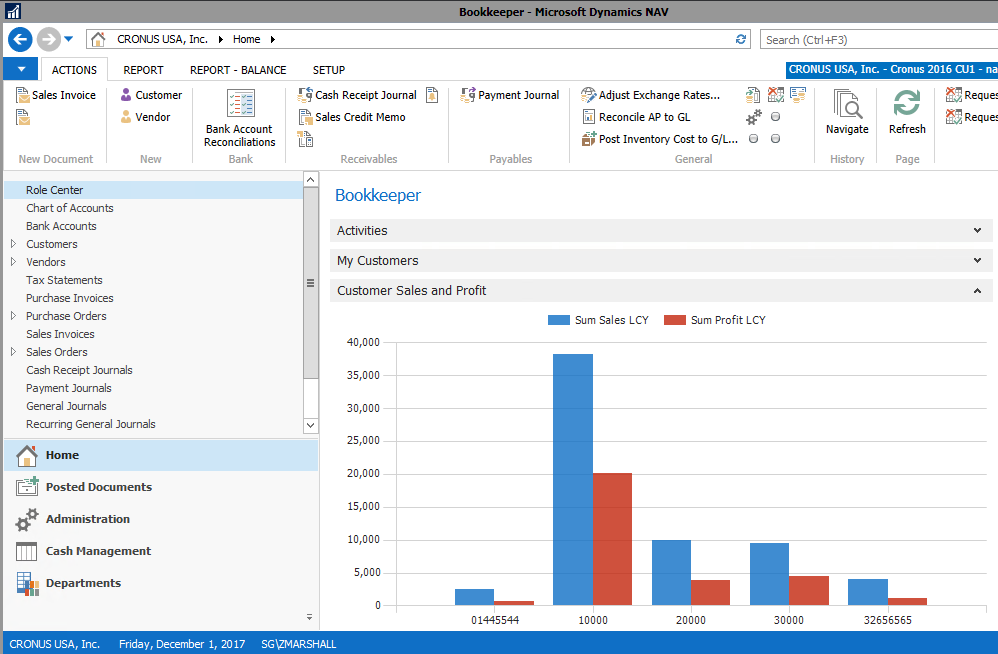Switch to the REPORT - BALANCE tab
The image size is (998, 654).
[x=238, y=70]
